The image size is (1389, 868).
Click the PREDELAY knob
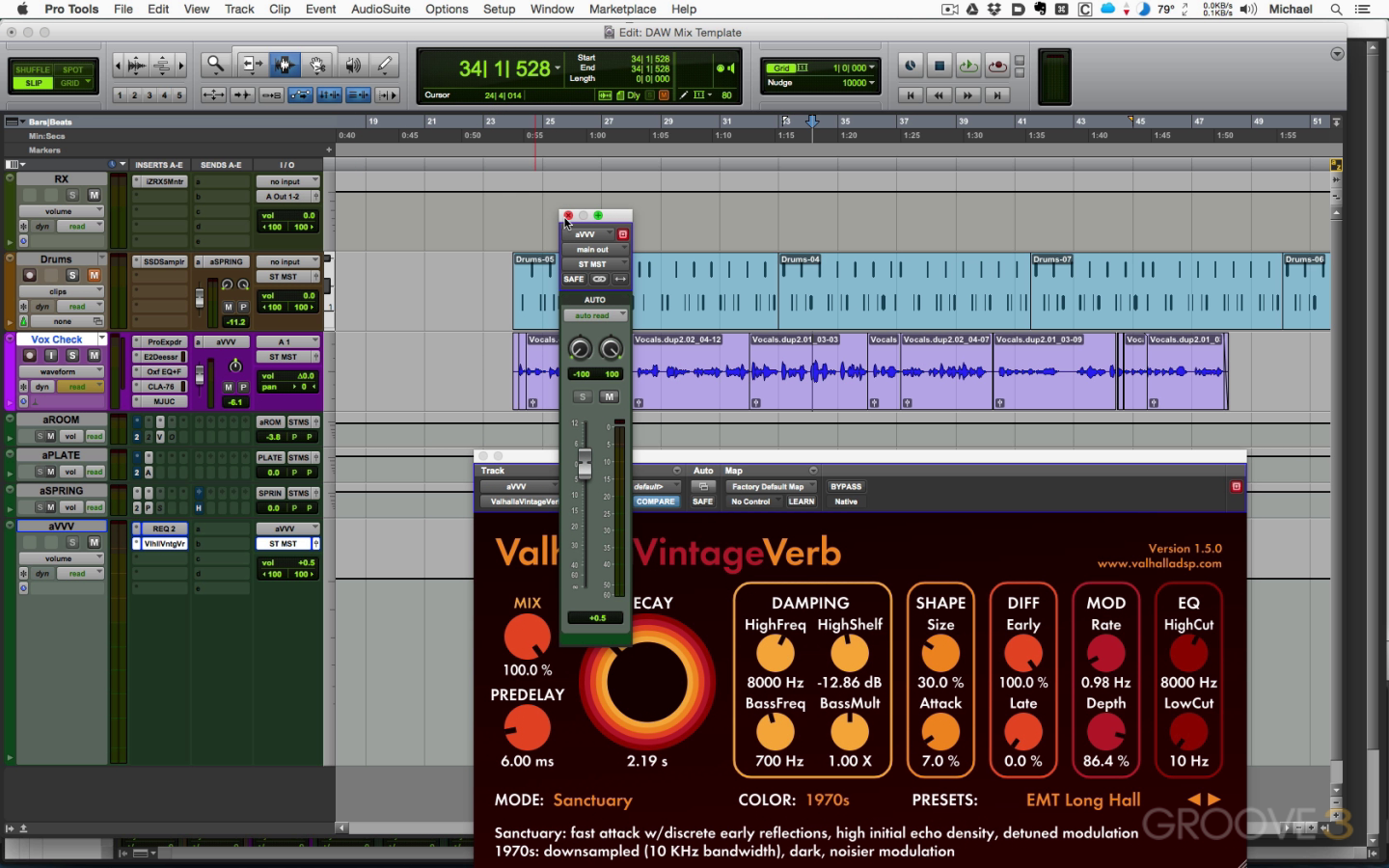pyautogui.click(x=527, y=728)
